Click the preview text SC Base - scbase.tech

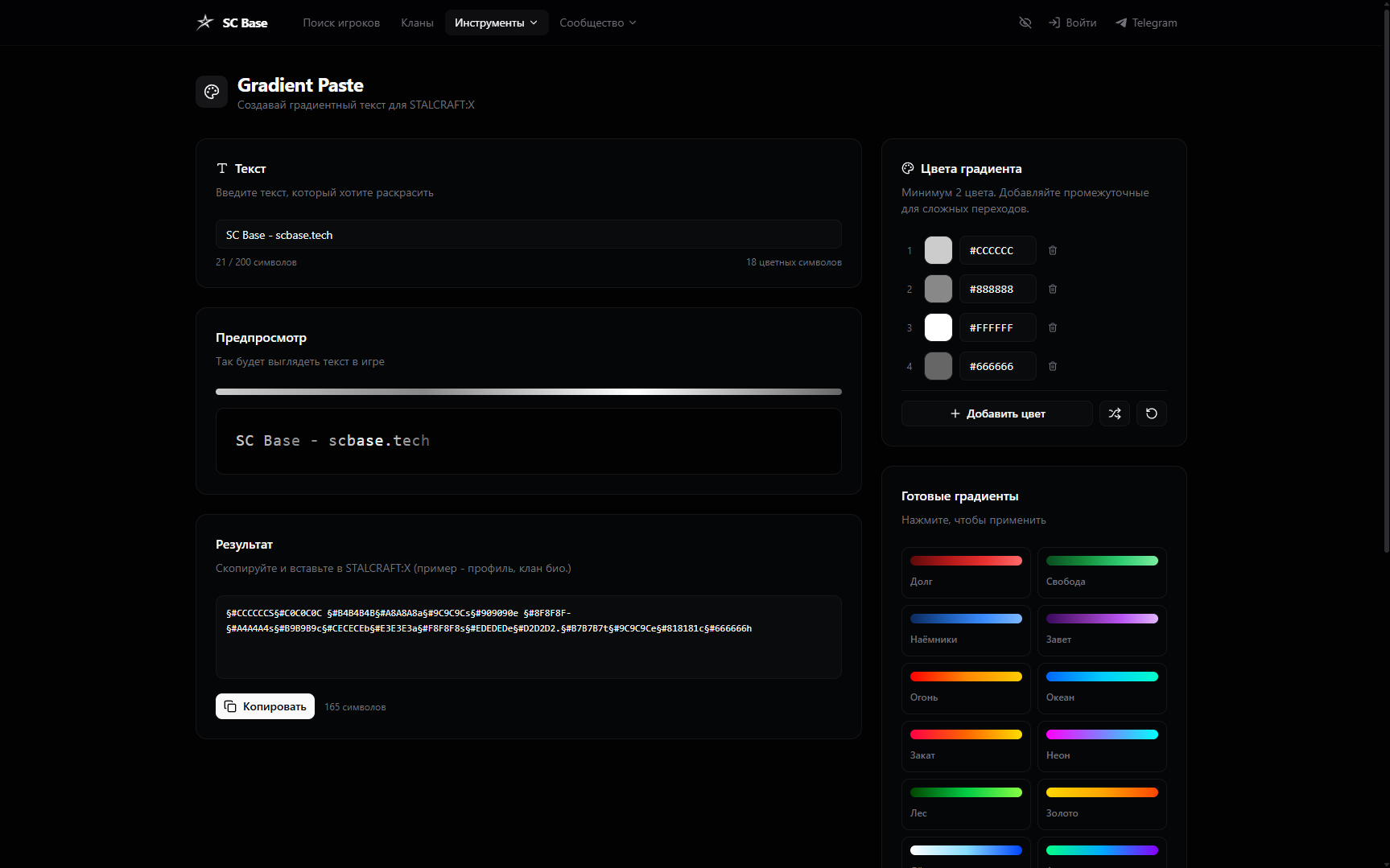click(x=332, y=441)
